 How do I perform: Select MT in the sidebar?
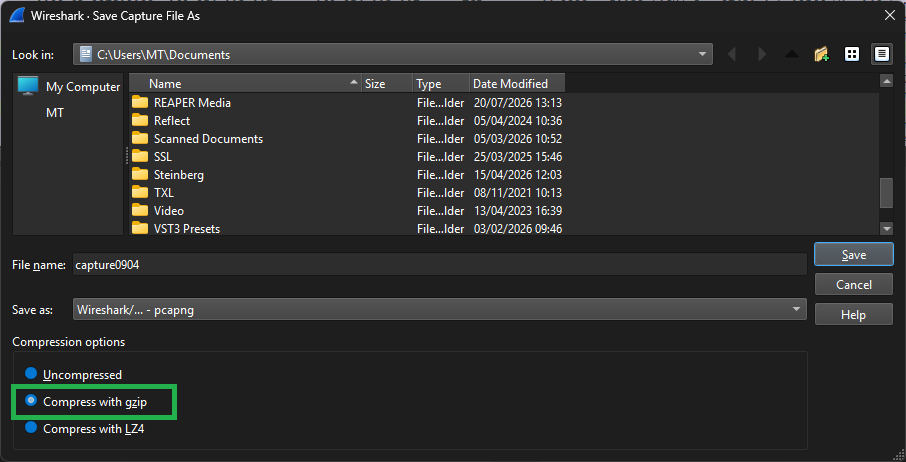click(55, 113)
